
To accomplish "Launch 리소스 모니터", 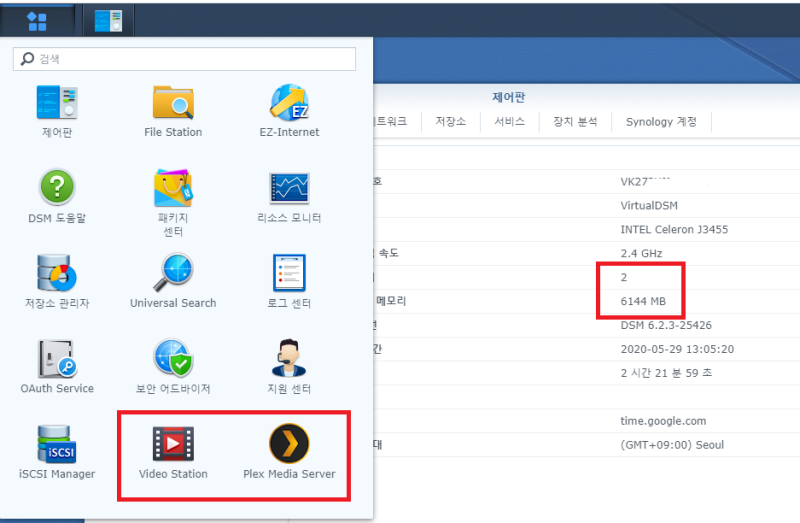I will click(x=289, y=197).
